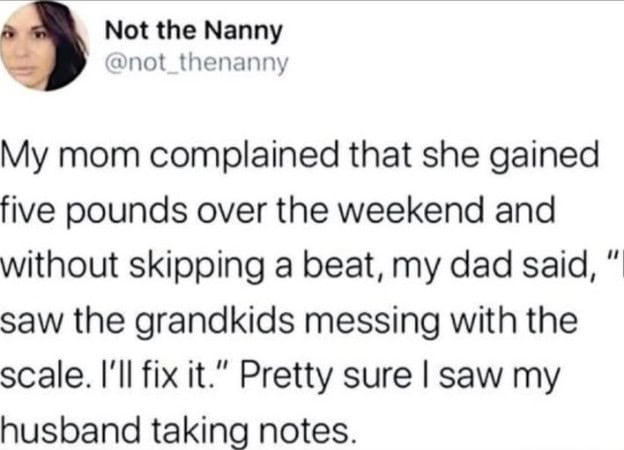624x450 pixels.
Task: Open the Not the Nanny profile picture
Action: tap(44, 46)
